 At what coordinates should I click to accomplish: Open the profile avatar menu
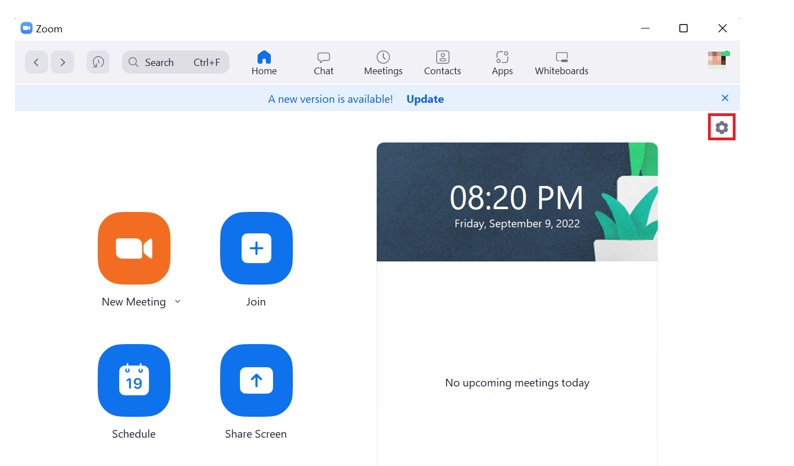tap(717, 59)
